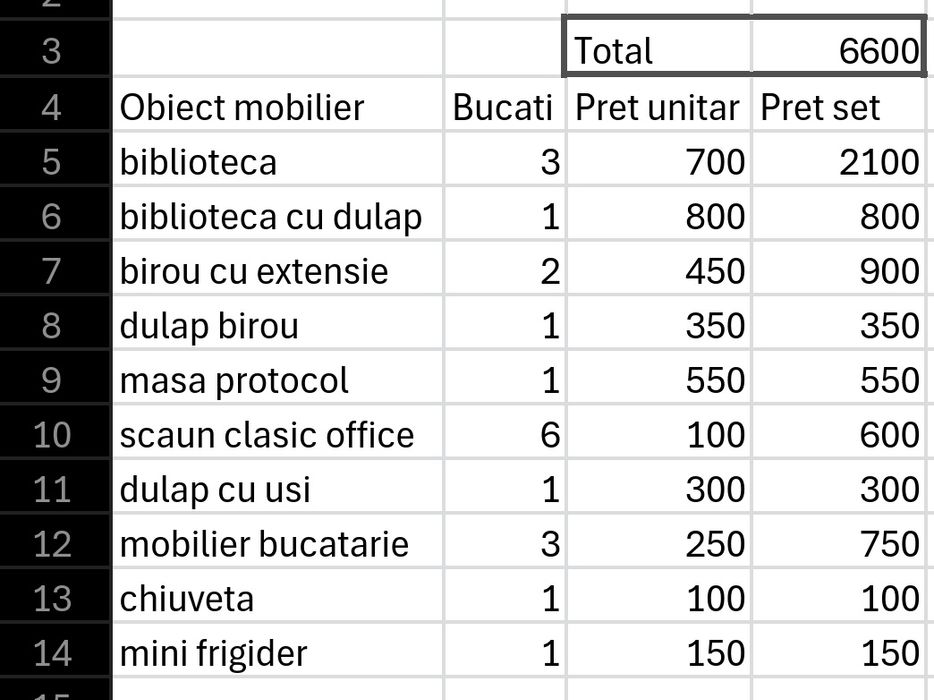The height and width of the screenshot is (700, 934).
Task: Select quantity 6 for scaun clasic office
Action: tap(504, 434)
